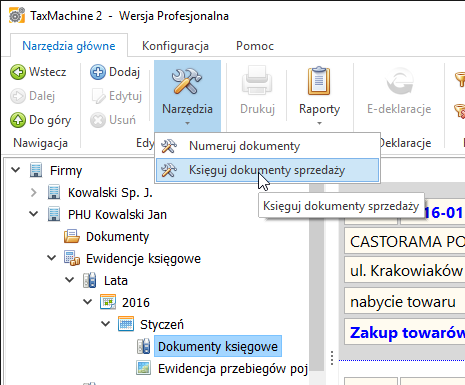Select PHU Kowalski Jan in the tree
465x385 pixels.
pyautogui.click(x=117, y=214)
